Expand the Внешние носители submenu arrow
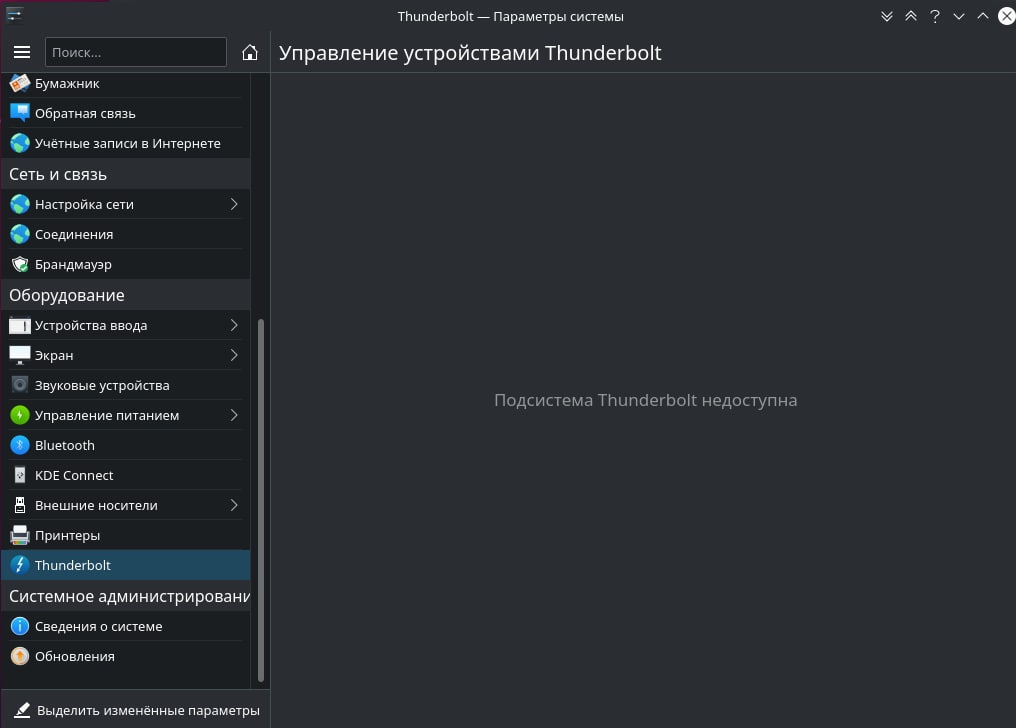Image resolution: width=1016 pixels, height=728 pixels. (234, 505)
